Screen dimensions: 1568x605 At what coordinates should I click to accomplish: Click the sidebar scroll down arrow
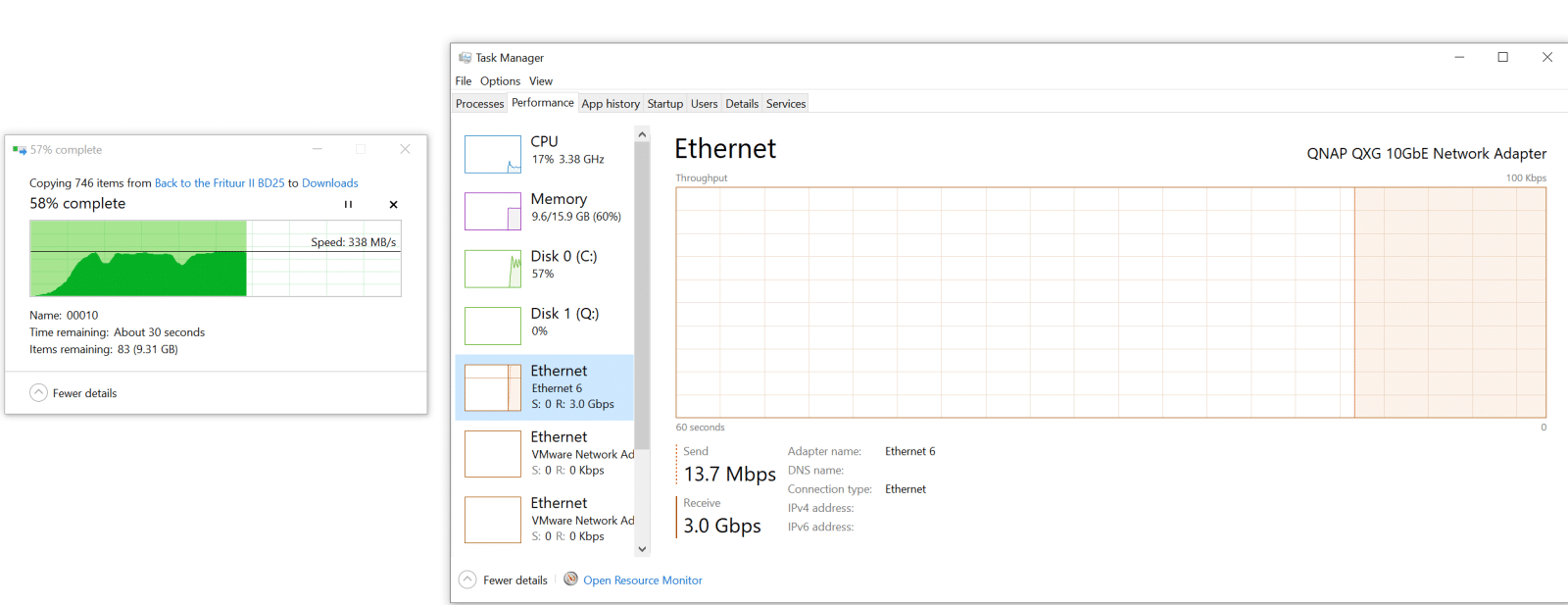[x=642, y=549]
